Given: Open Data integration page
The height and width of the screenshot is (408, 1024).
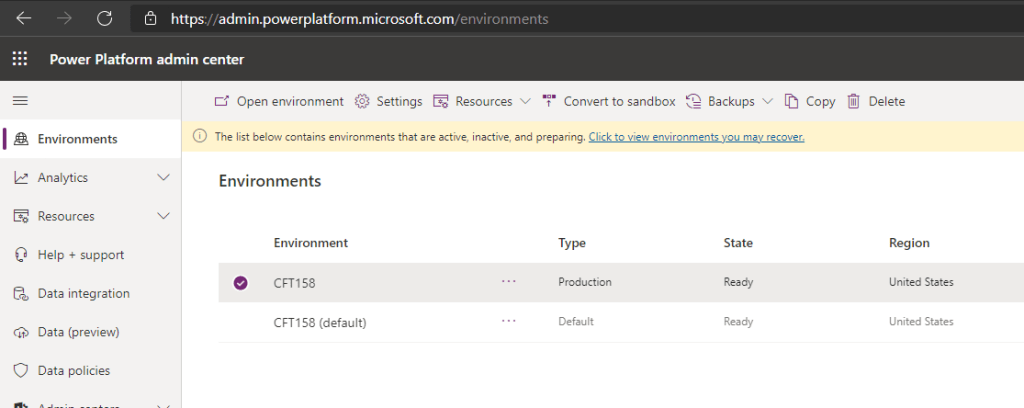Looking at the screenshot, I should point(84,294).
